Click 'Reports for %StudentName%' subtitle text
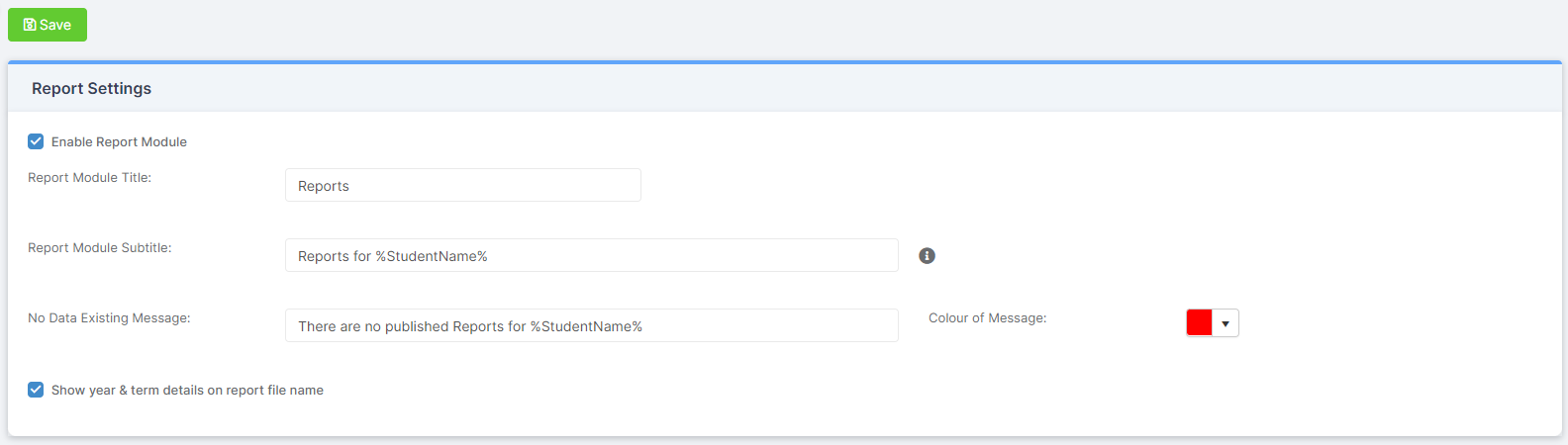The image size is (1568, 445). point(393,256)
